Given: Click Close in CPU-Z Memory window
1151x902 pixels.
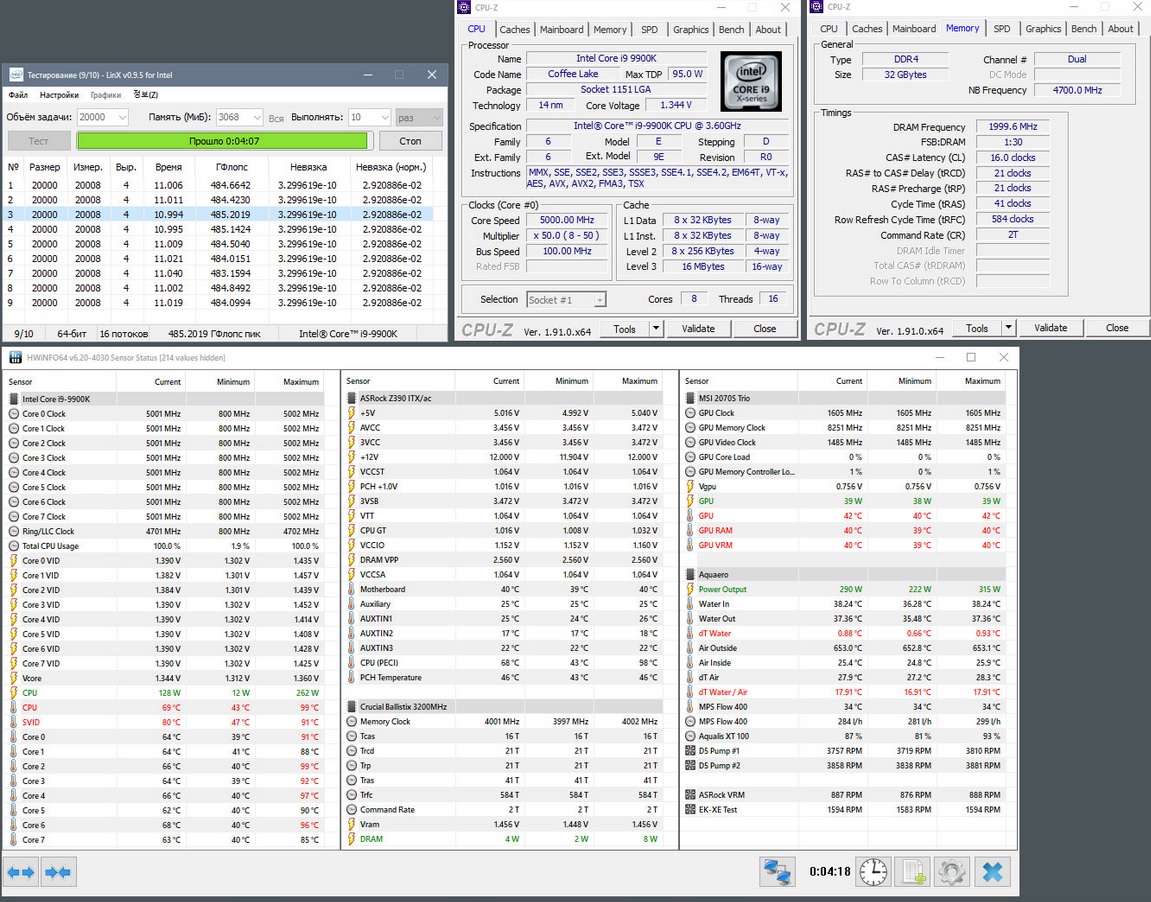Looking at the screenshot, I should [1117, 328].
